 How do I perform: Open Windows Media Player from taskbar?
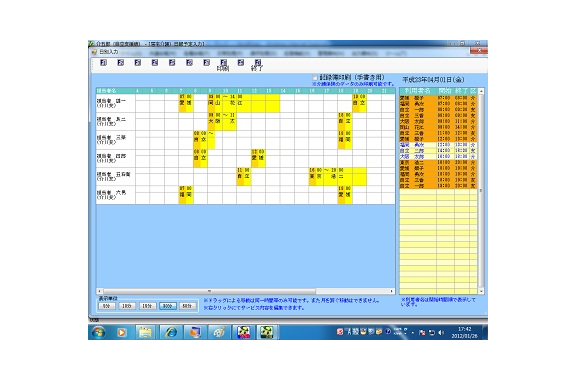coord(122,332)
